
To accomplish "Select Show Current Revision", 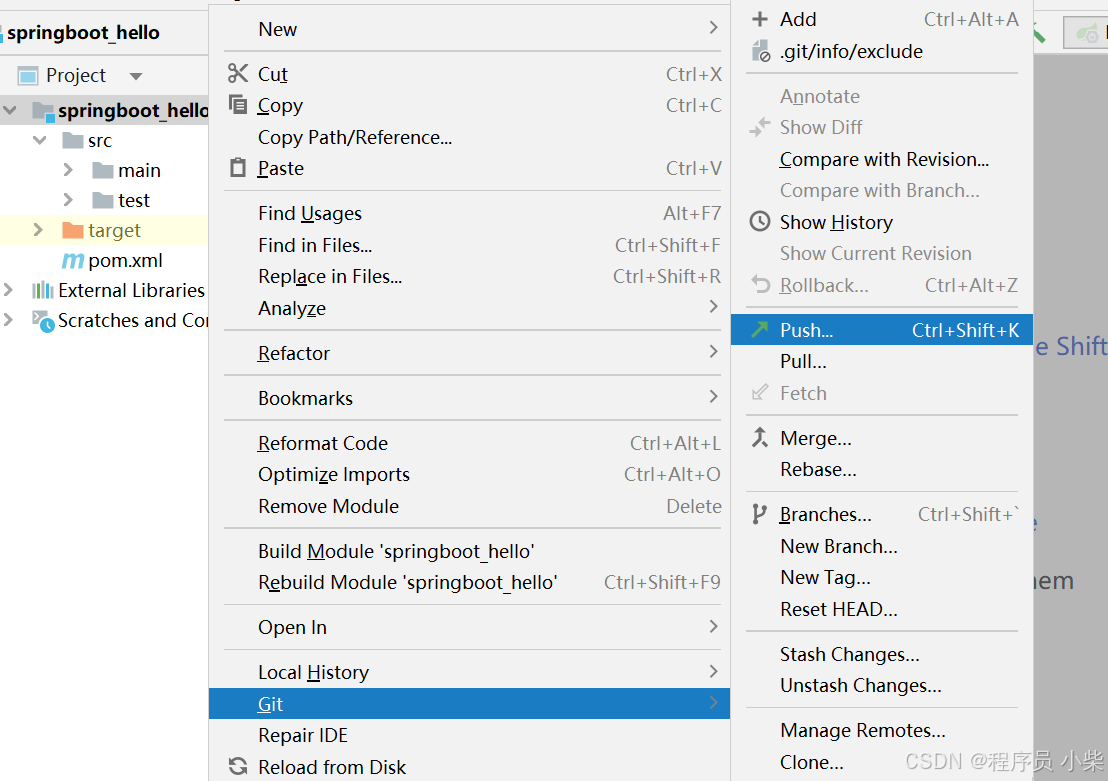I will (882, 253).
